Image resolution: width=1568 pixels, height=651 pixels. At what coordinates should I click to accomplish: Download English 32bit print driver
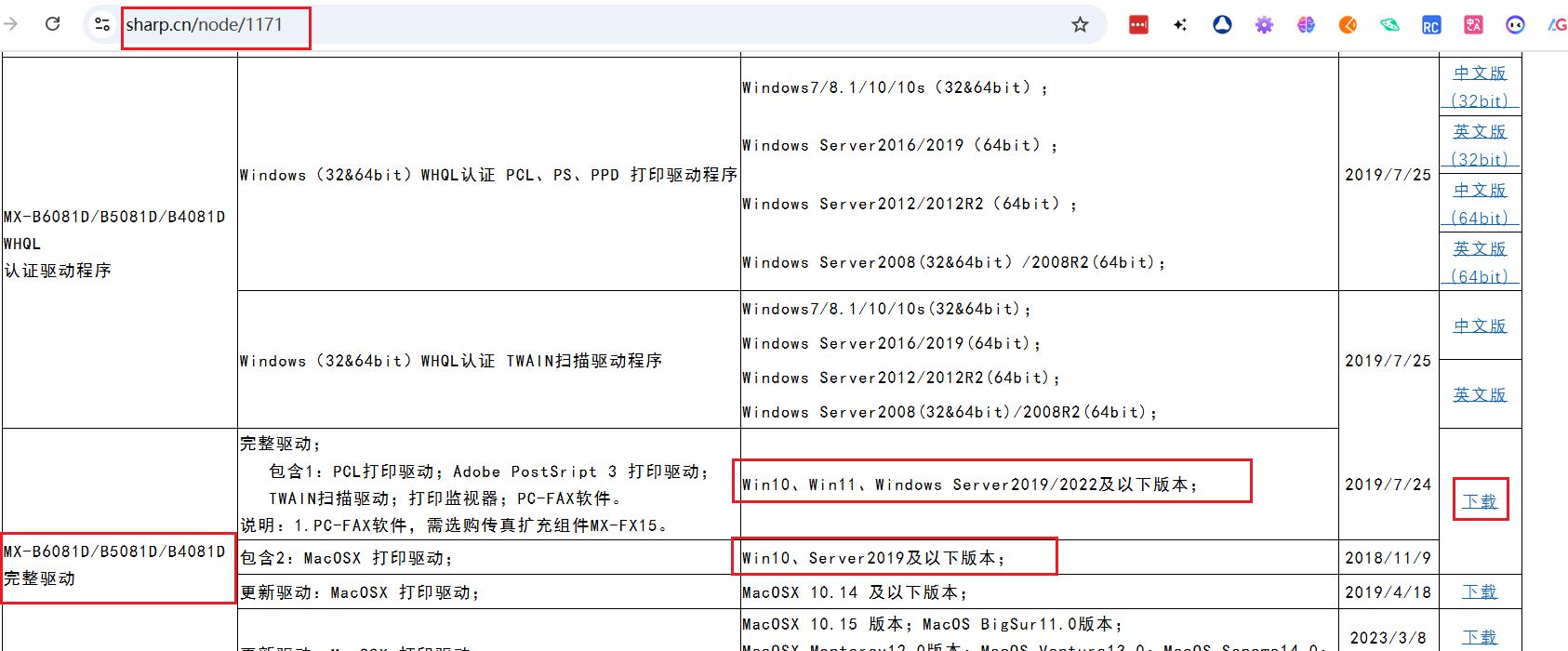click(1480, 145)
